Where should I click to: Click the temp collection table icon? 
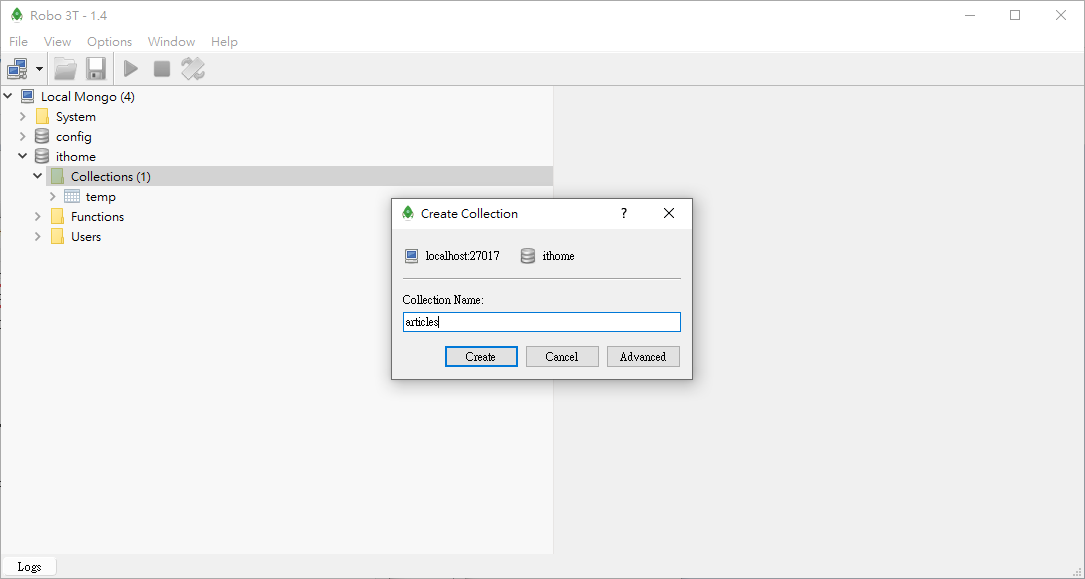tap(72, 197)
